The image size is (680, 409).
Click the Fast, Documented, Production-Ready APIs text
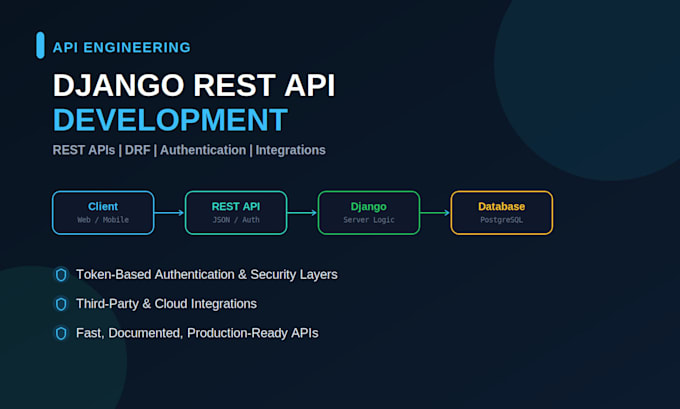point(197,333)
